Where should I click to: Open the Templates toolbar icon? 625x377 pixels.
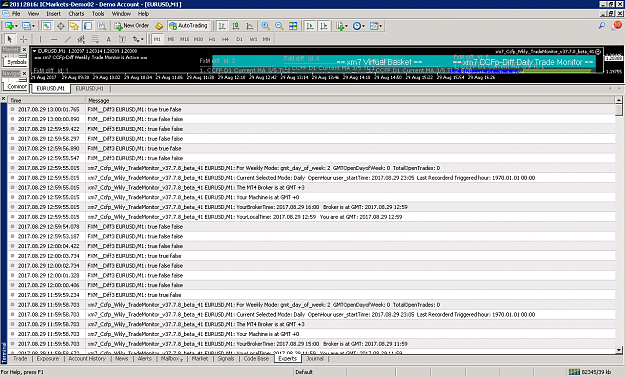[x=373, y=26]
